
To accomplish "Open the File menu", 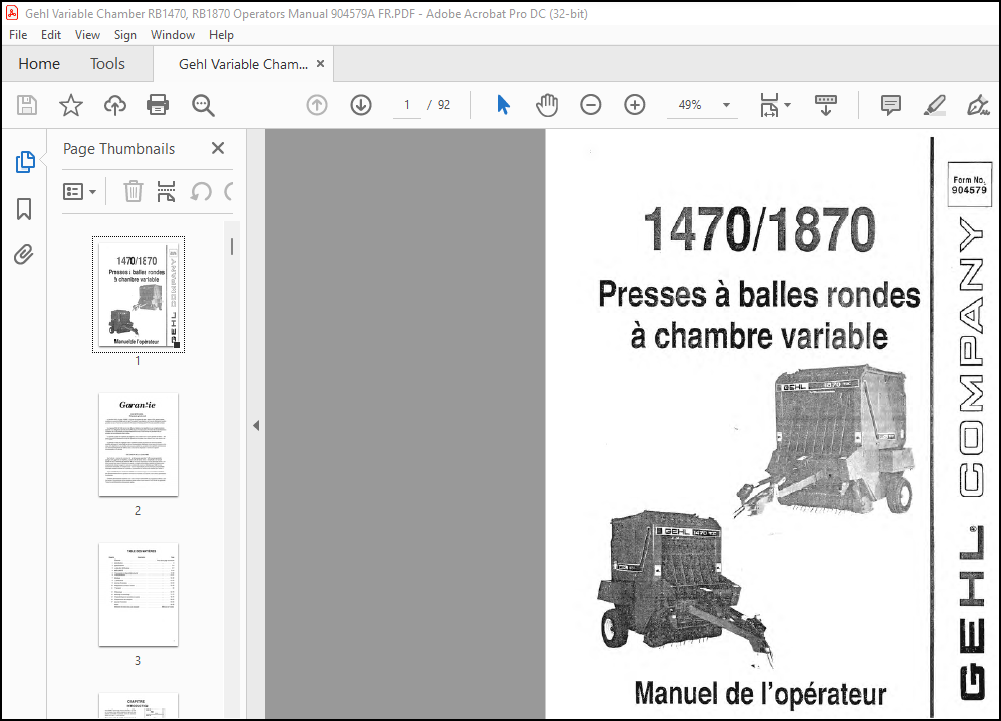I will pyautogui.click(x=18, y=35).
